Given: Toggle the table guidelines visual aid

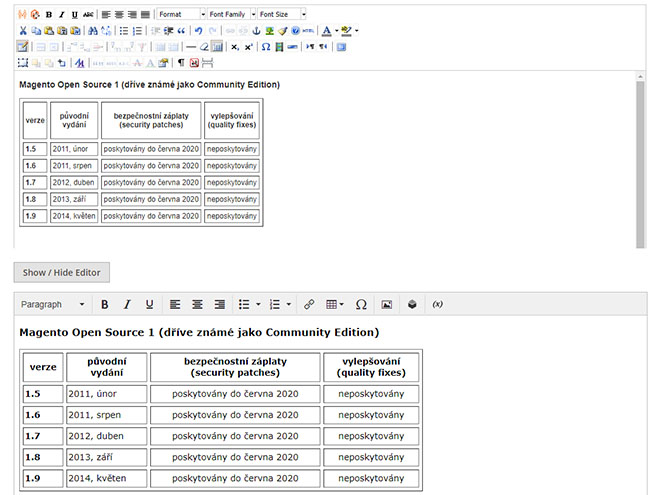Looking at the screenshot, I should point(217,47).
